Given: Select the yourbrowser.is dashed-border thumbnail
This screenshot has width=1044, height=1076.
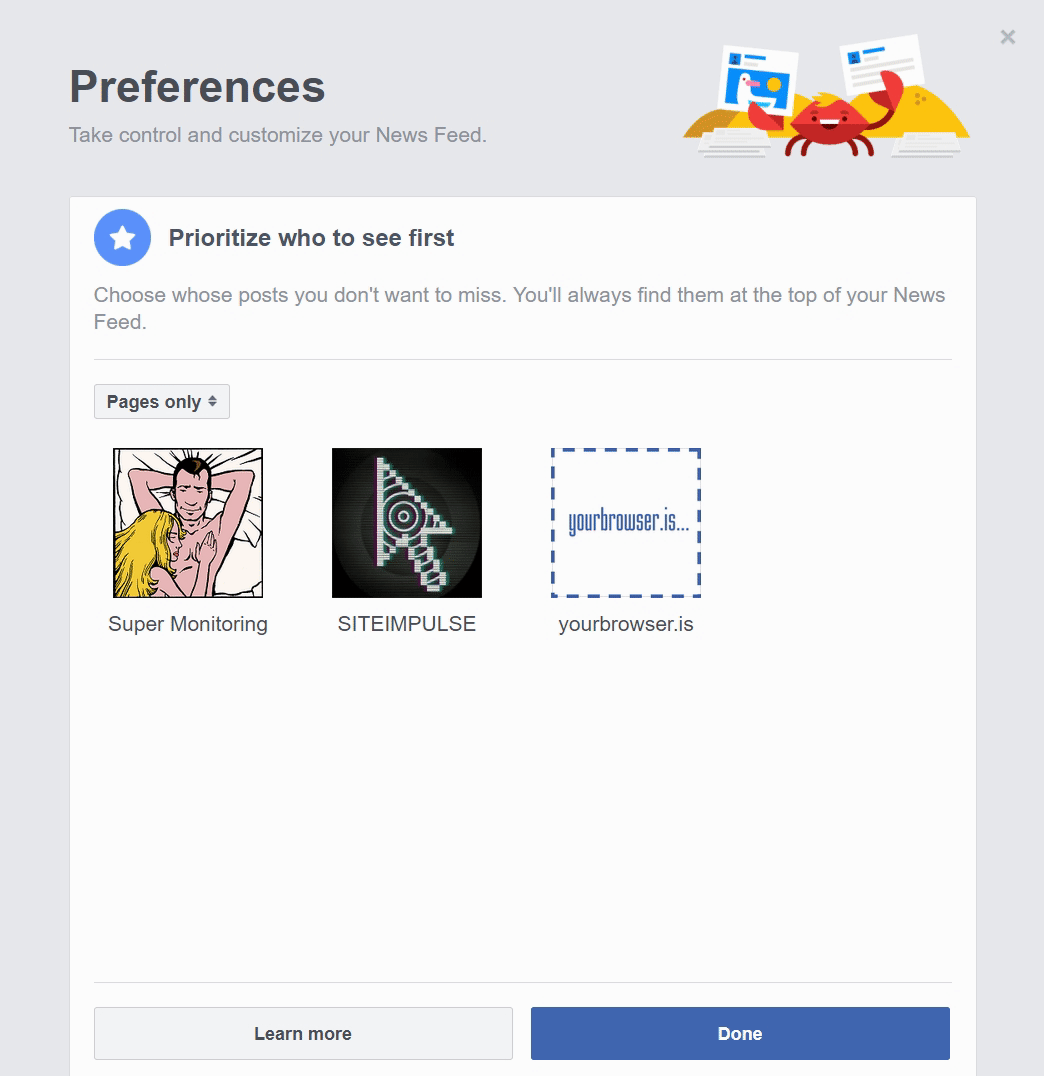Looking at the screenshot, I should click(626, 523).
